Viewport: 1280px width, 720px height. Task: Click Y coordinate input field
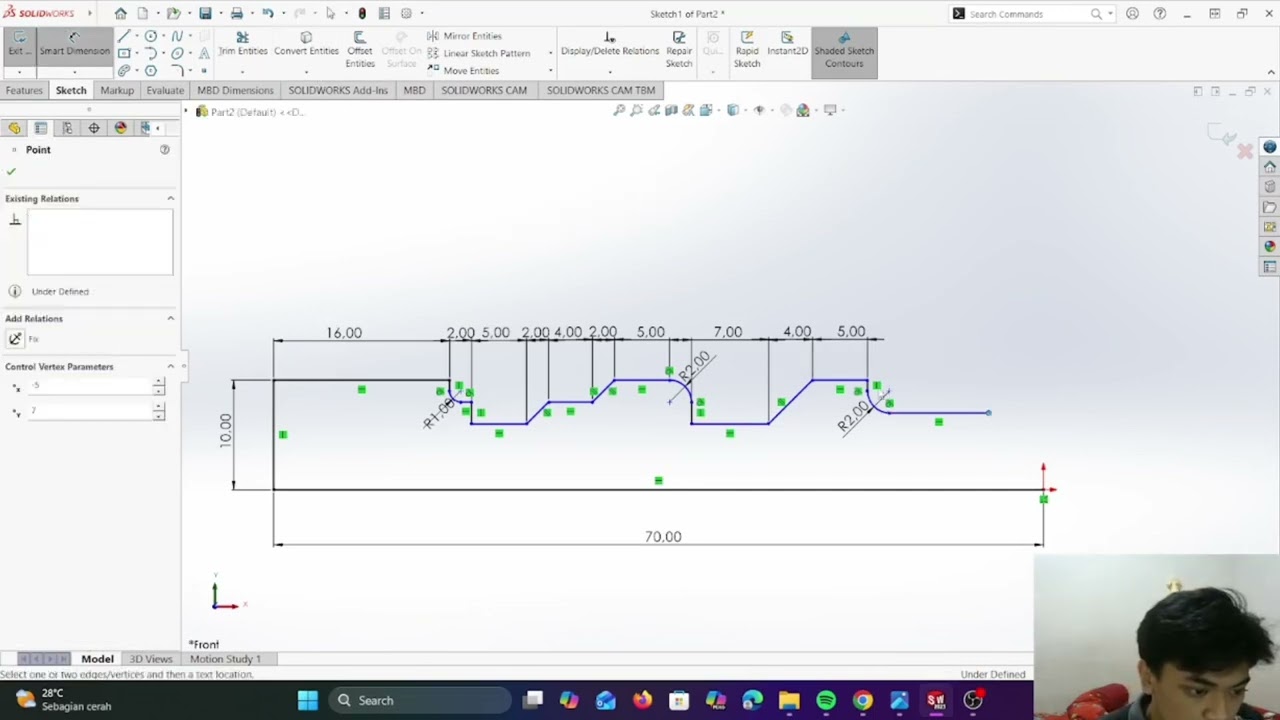91,411
